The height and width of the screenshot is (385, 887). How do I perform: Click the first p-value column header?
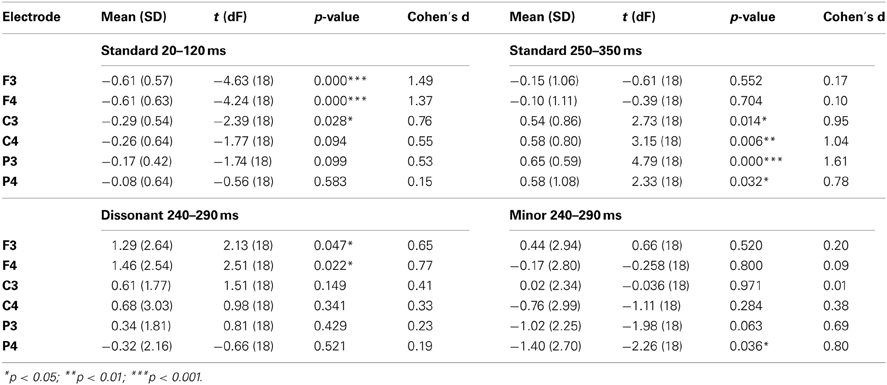(337, 18)
